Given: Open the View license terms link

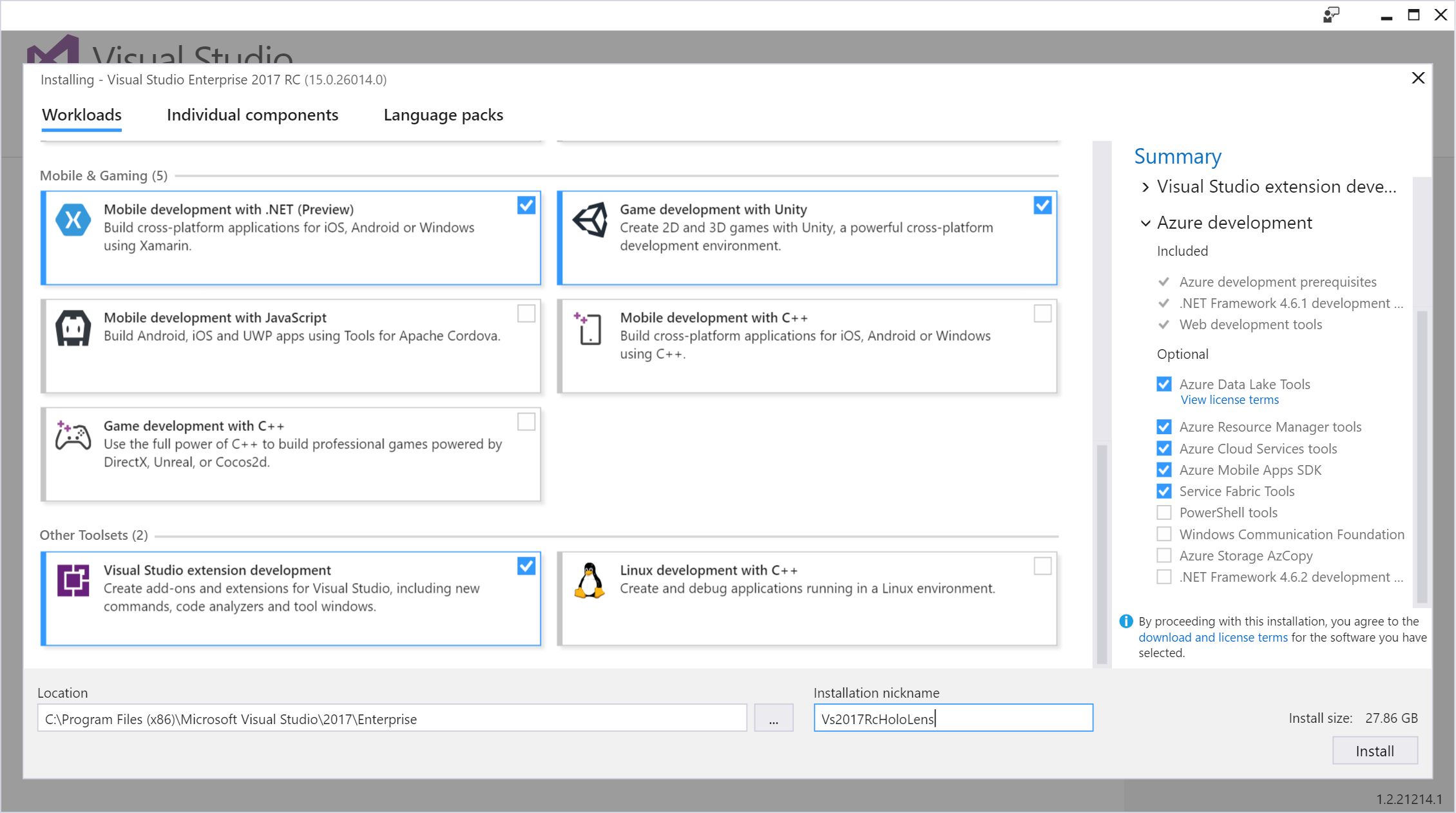Looking at the screenshot, I should click(1229, 400).
